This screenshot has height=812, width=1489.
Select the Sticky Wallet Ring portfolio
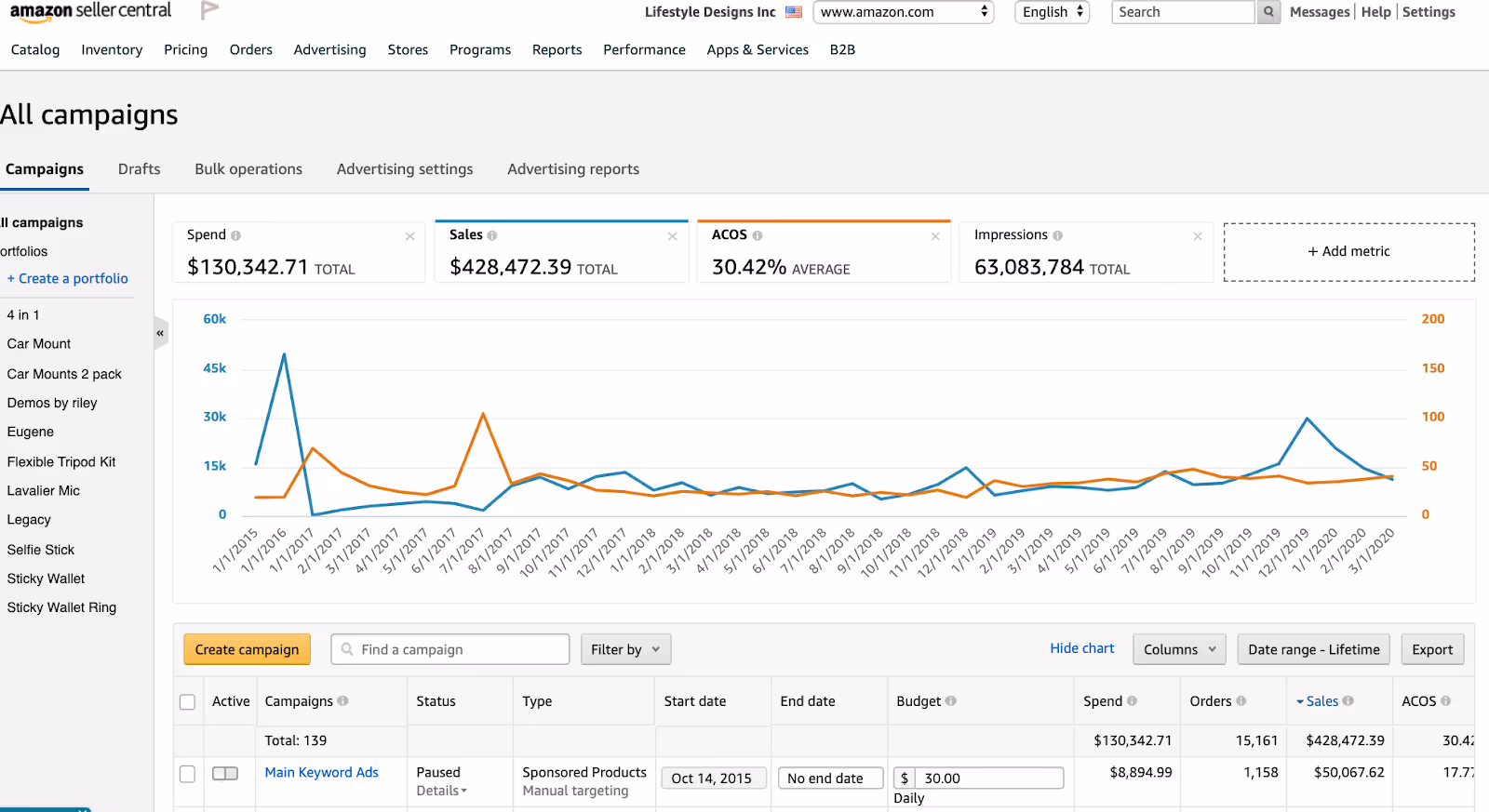(x=61, y=608)
